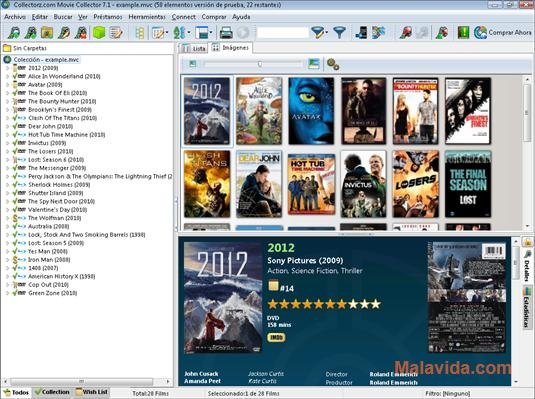The image size is (535, 399).
Task: Click the Amanda Peet cast link
Action: pyautogui.click(x=202, y=381)
